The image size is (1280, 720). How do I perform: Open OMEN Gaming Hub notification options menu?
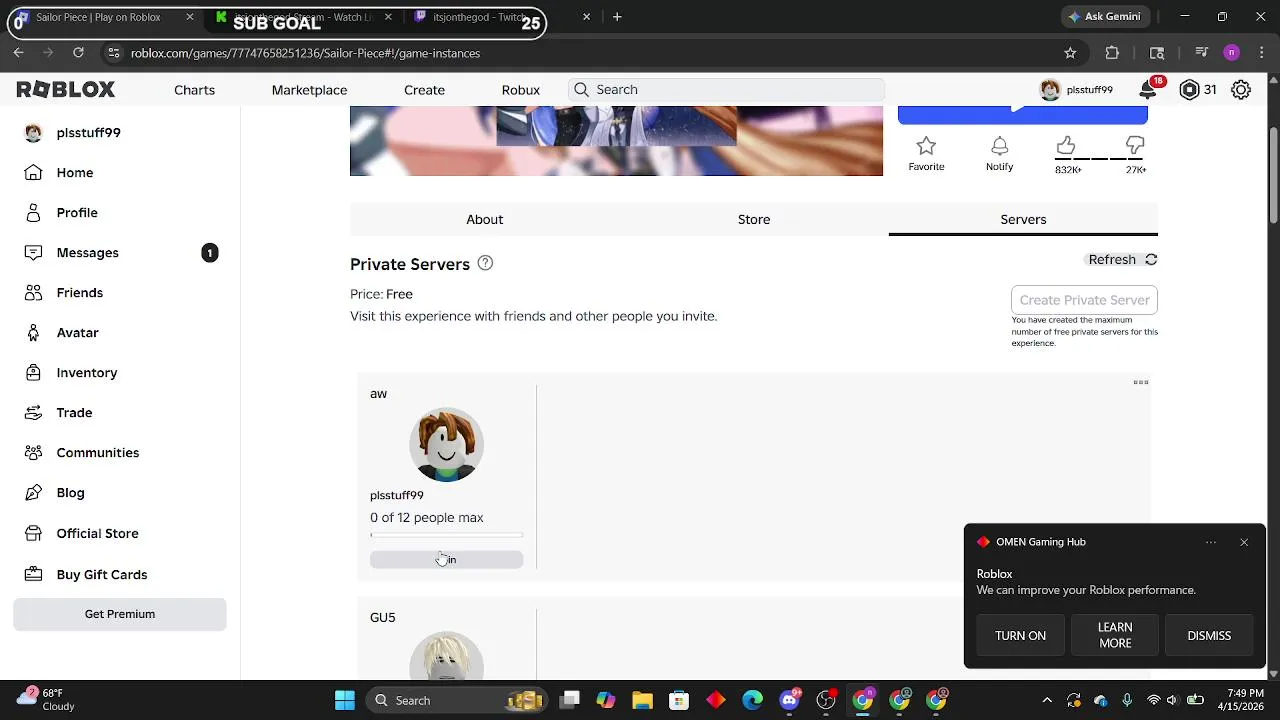[1211, 542]
